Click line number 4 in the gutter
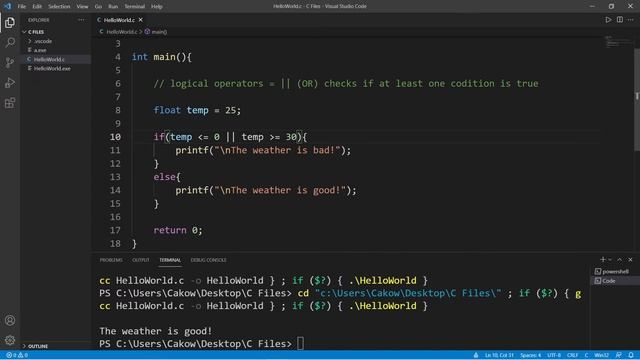This screenshot has width=640, height=360. pos(118,57)
